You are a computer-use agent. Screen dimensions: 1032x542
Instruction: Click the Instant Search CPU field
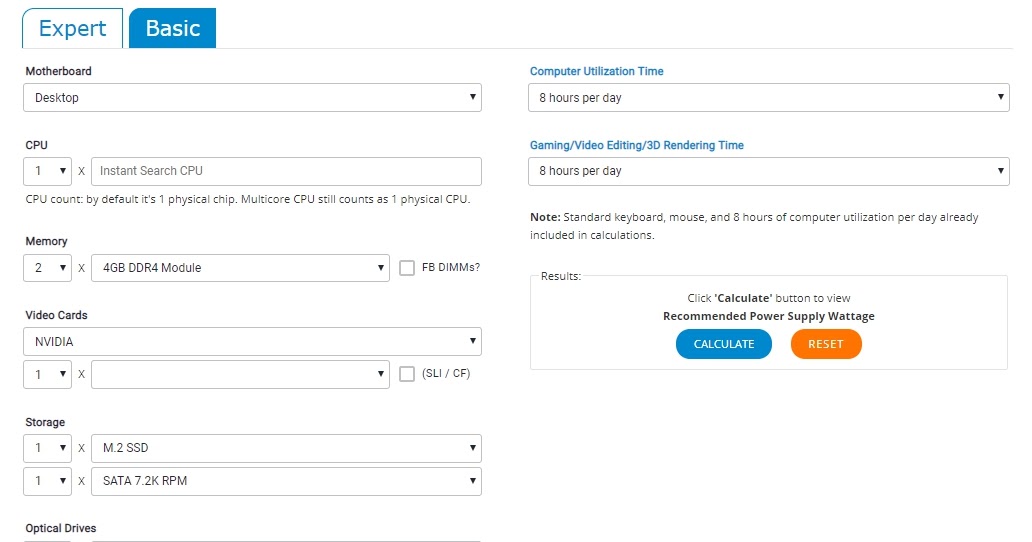tap(286, 171)
